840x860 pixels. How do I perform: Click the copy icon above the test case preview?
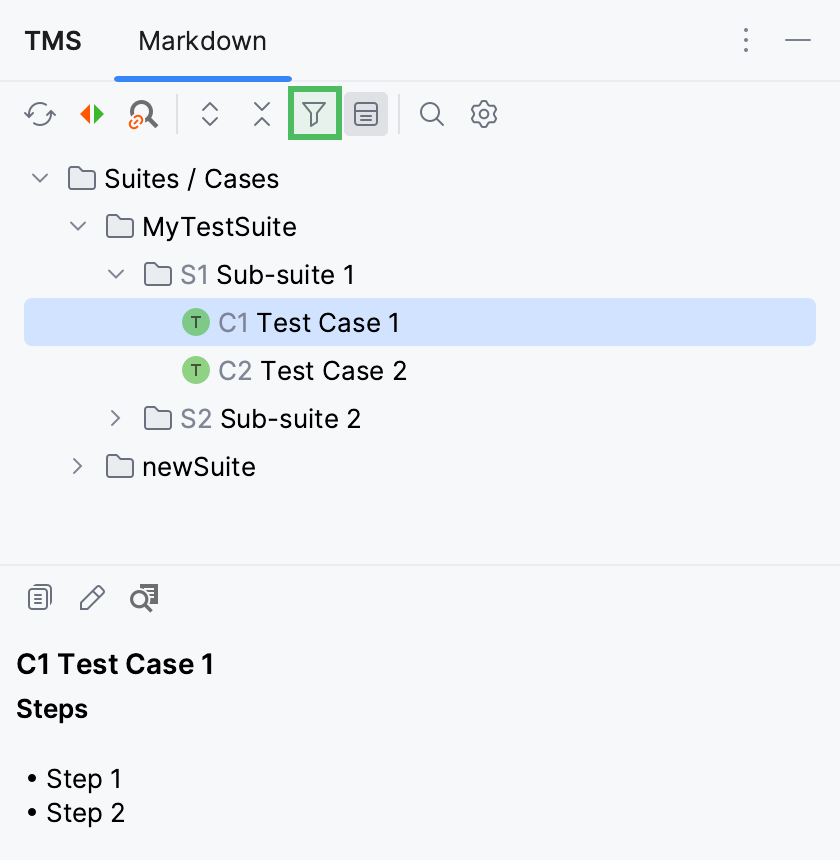point(39,597)
